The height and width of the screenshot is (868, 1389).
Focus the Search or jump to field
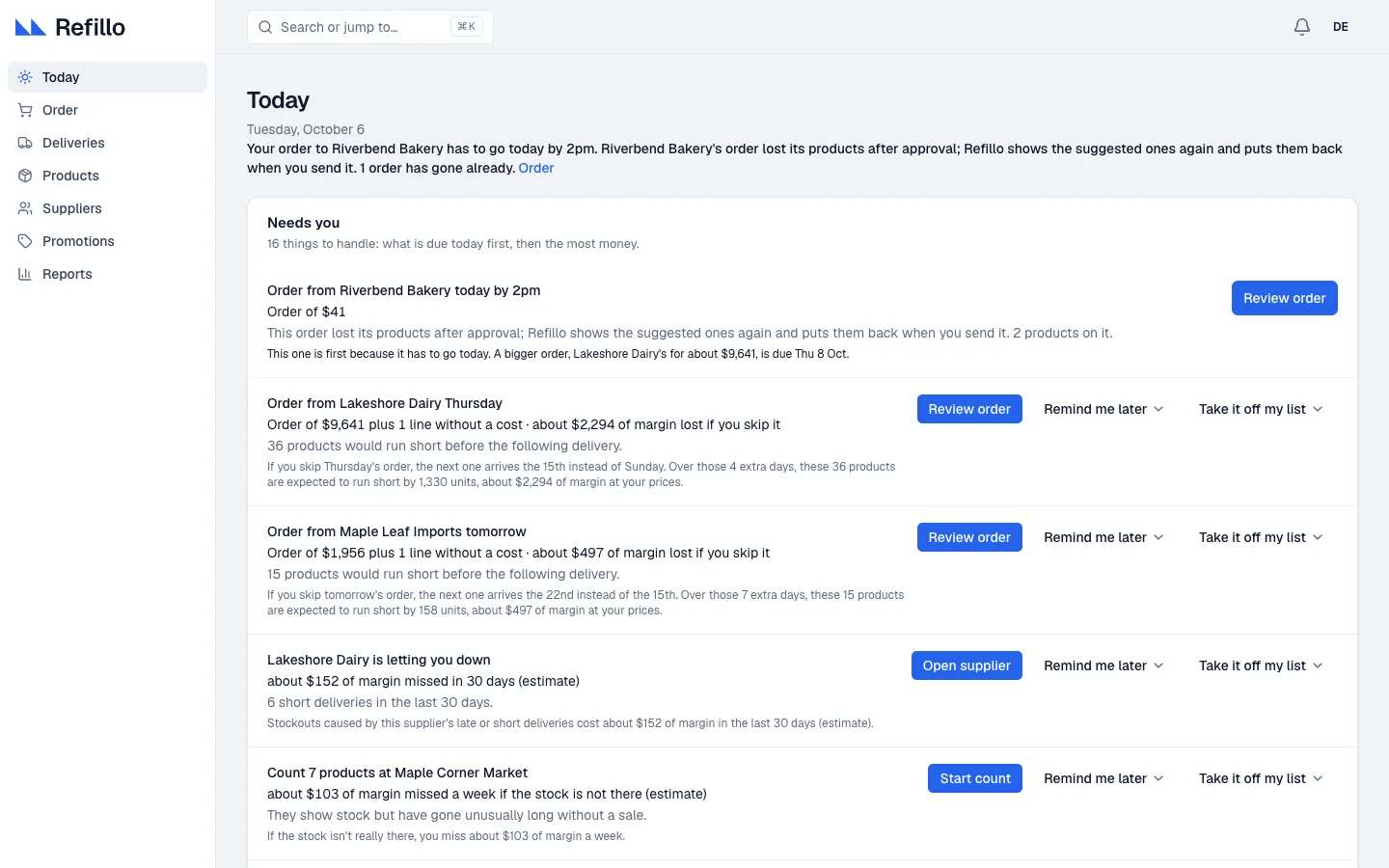pyautogui.click(x=370, y=27)
